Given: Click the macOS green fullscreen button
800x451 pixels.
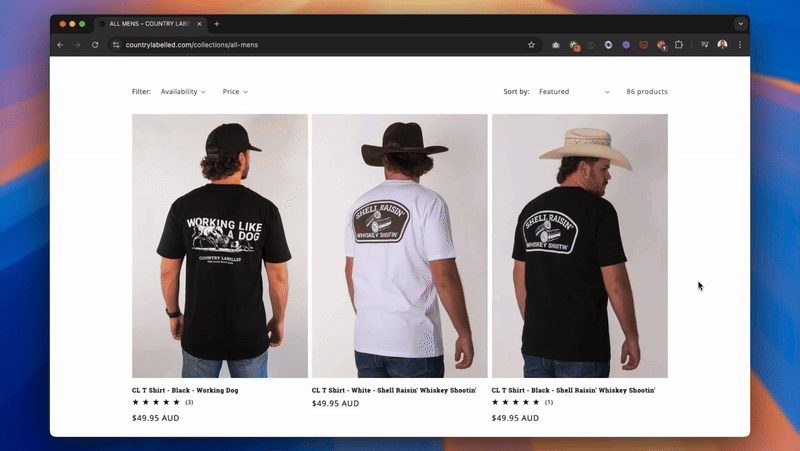Looking at the screenshot, I should coord(82,24).
